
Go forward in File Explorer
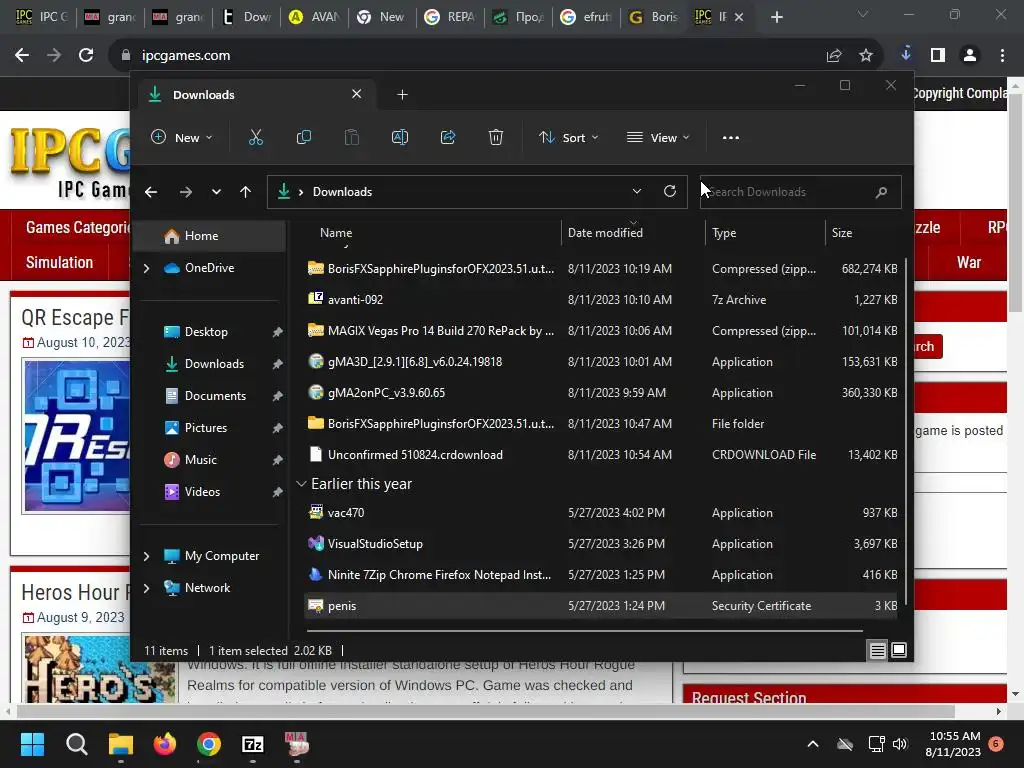coord(185,192)
